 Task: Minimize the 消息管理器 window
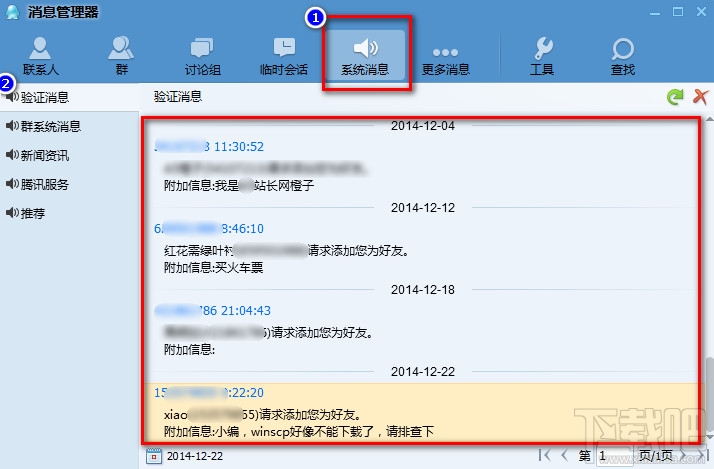coord(655,13)
